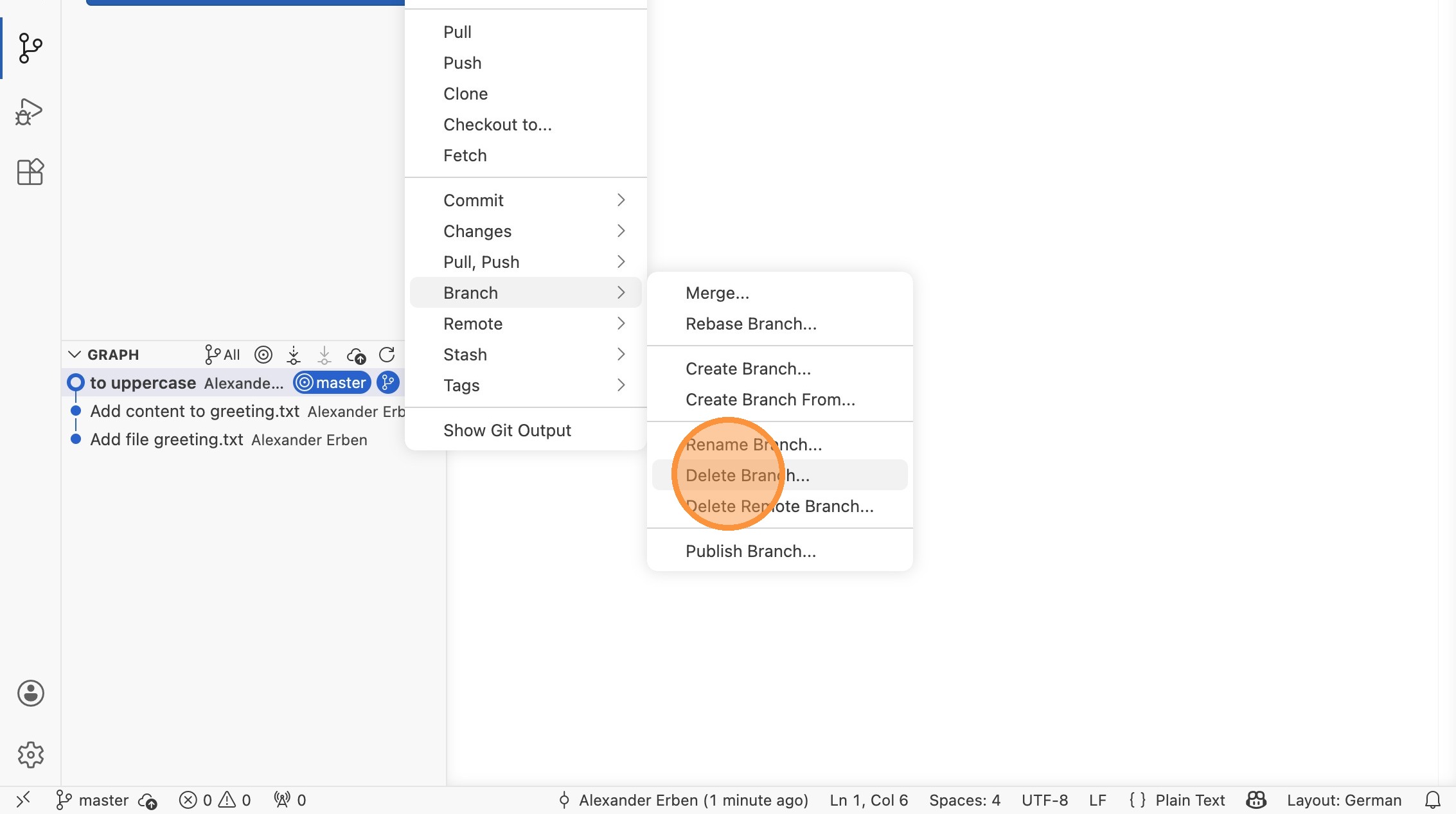Select Add file greeting.txt commit
This screenshot has width=1456, height=814.
coord(166,440)
